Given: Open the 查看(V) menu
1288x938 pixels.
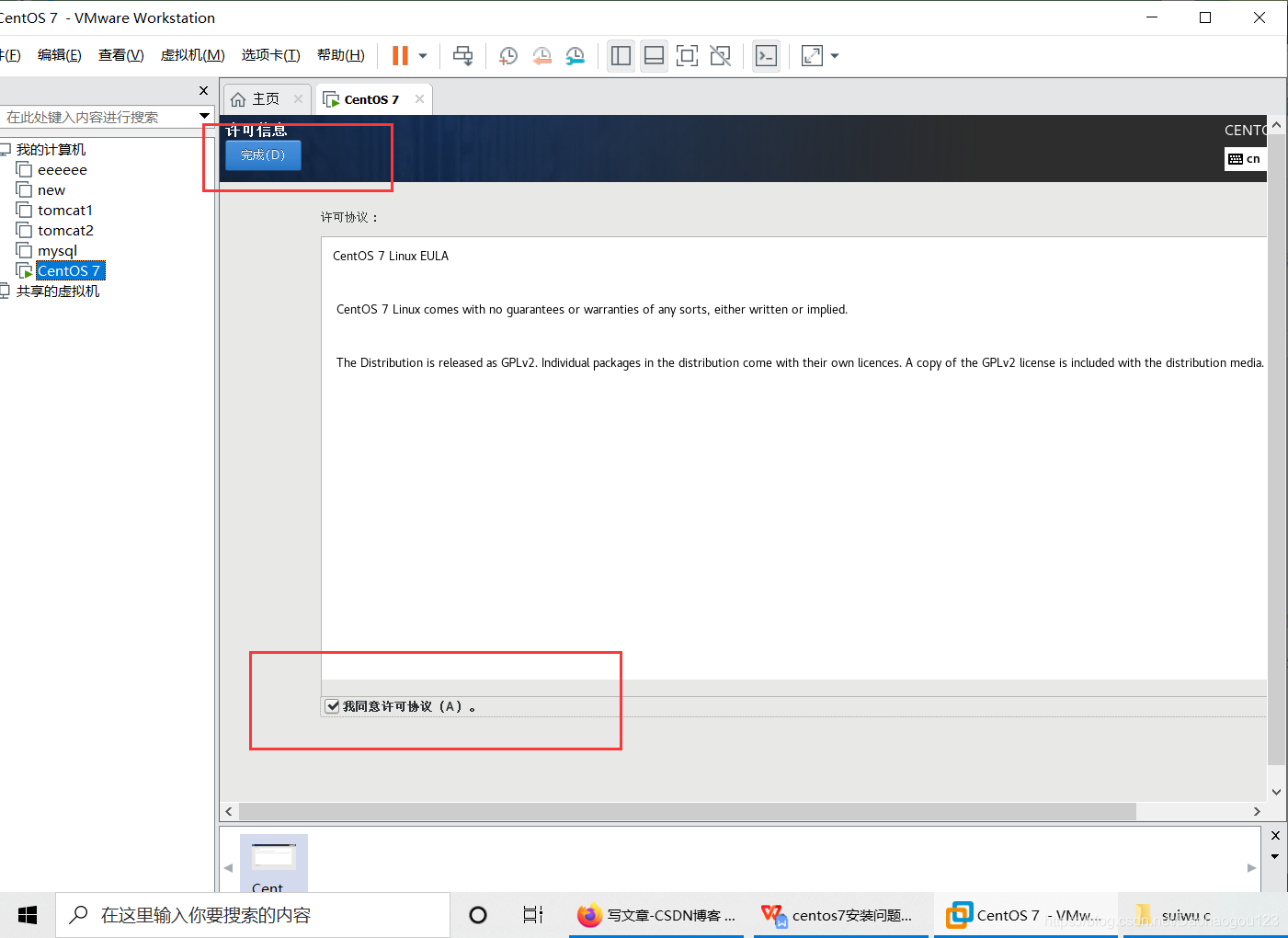Looking at the screenshot, I should click(x=121, y=55).
